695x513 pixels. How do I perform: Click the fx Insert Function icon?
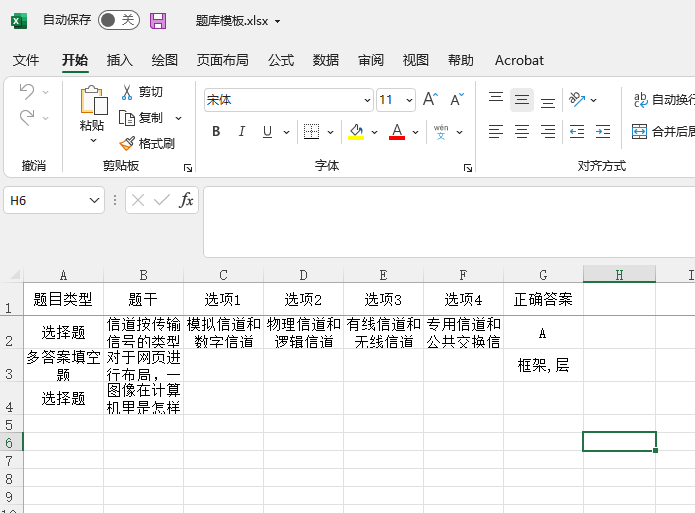click(186, 200)
